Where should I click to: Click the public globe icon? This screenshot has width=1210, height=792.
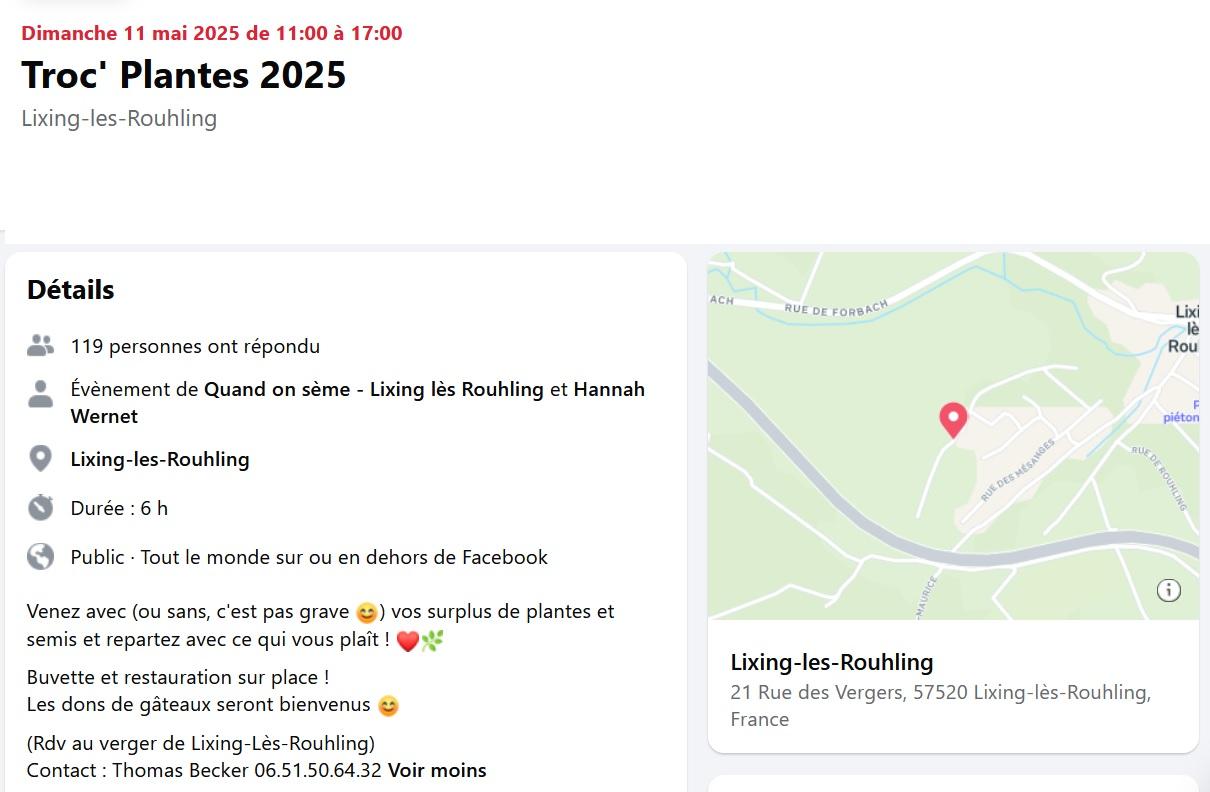(x=40, y=556)
